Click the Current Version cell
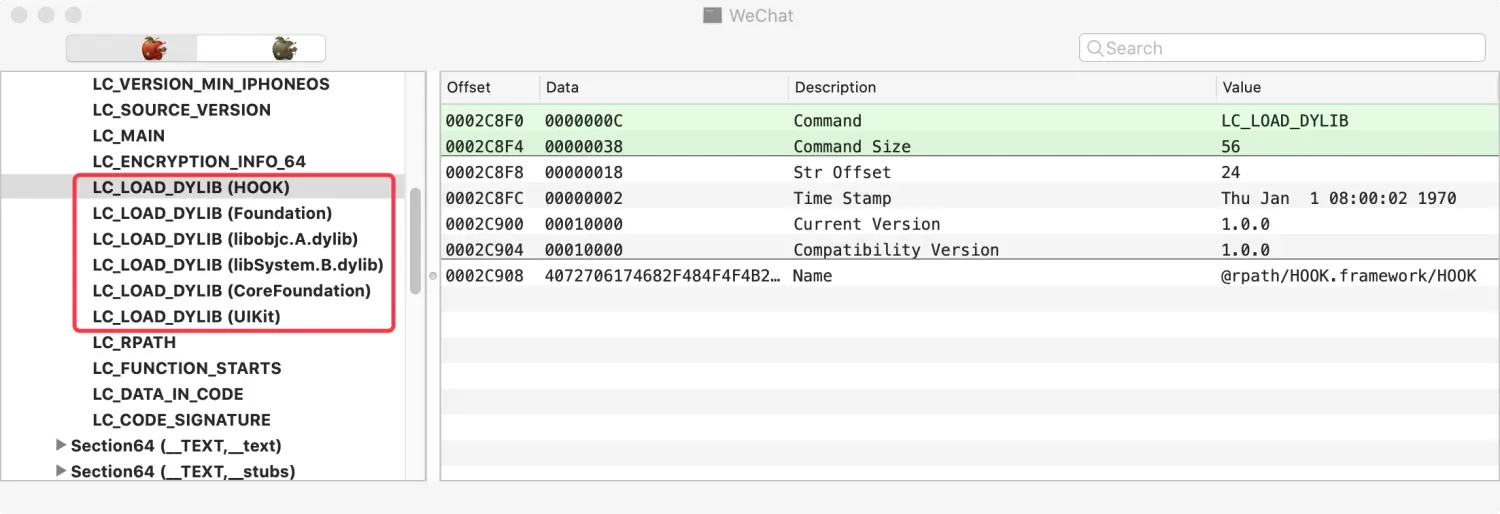1500x514 pixels. coord(867,224)
